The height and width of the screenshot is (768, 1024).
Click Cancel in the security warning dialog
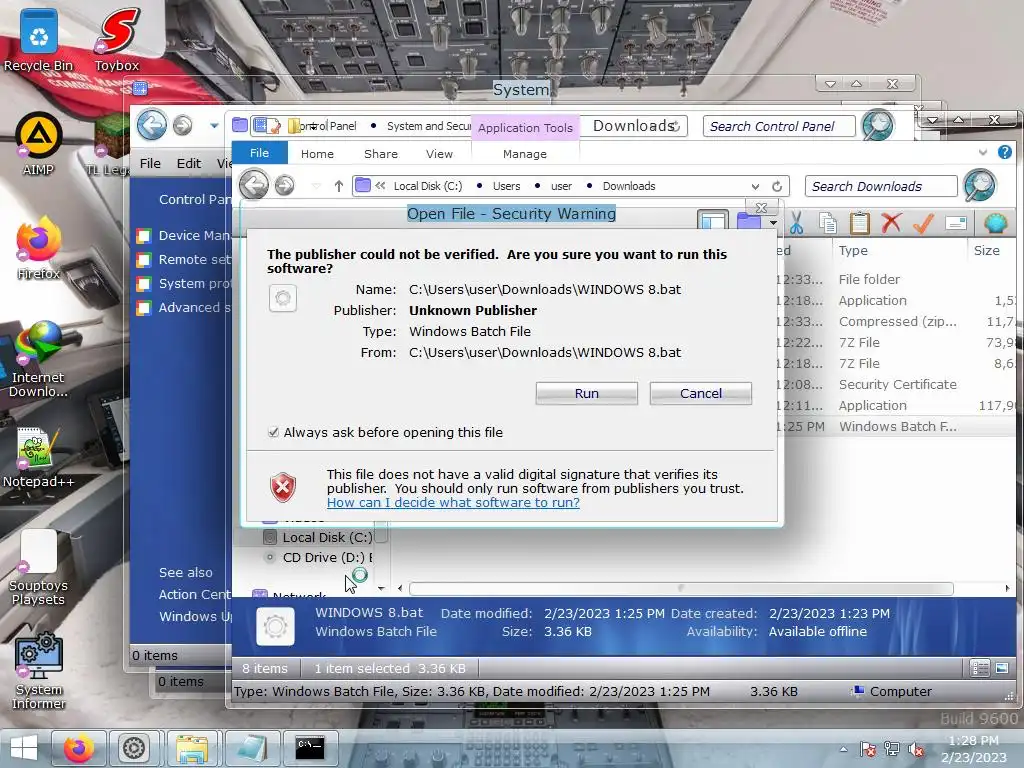[x=701, y=393]
